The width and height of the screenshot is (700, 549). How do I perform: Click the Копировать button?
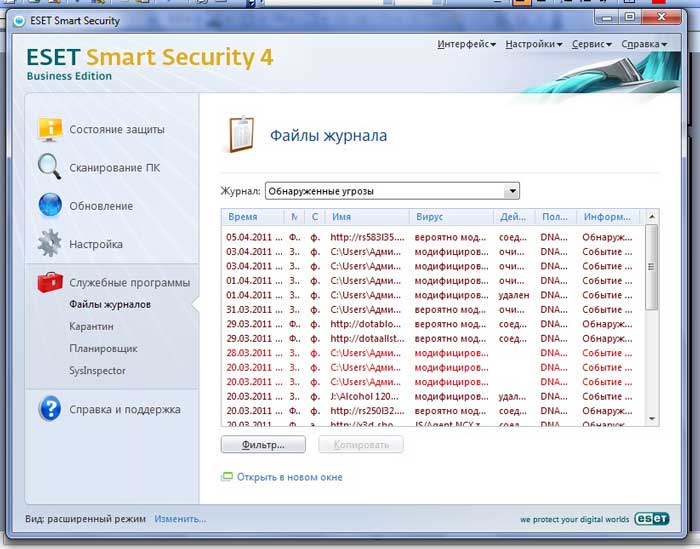point(361,445)
